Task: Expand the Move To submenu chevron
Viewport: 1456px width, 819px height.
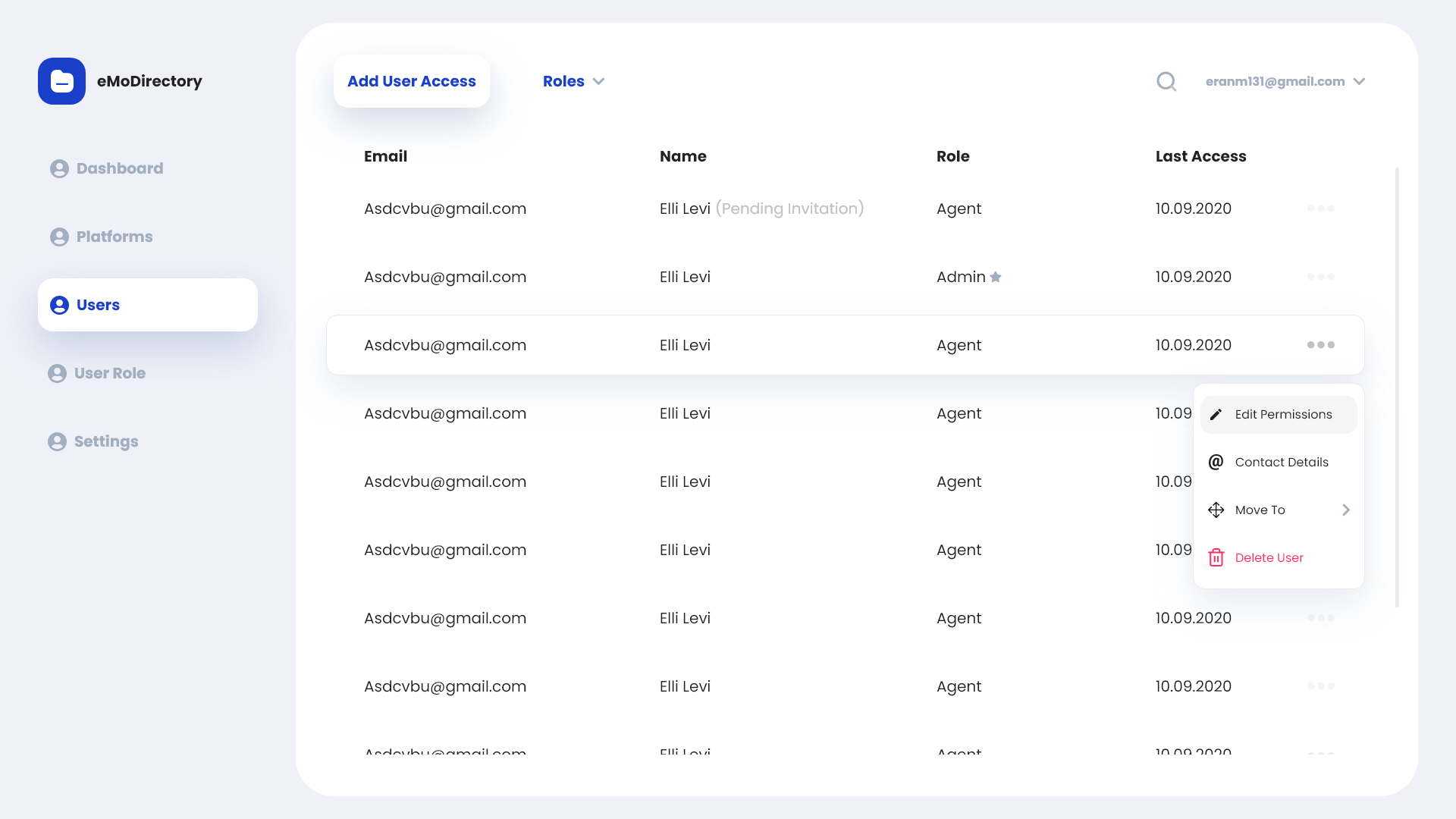Action: [x=1346, y=510]
